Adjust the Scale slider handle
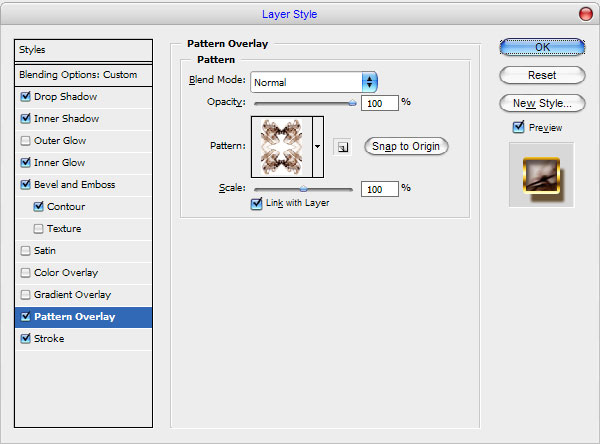600x444 pixels. (x=303, y=189)
